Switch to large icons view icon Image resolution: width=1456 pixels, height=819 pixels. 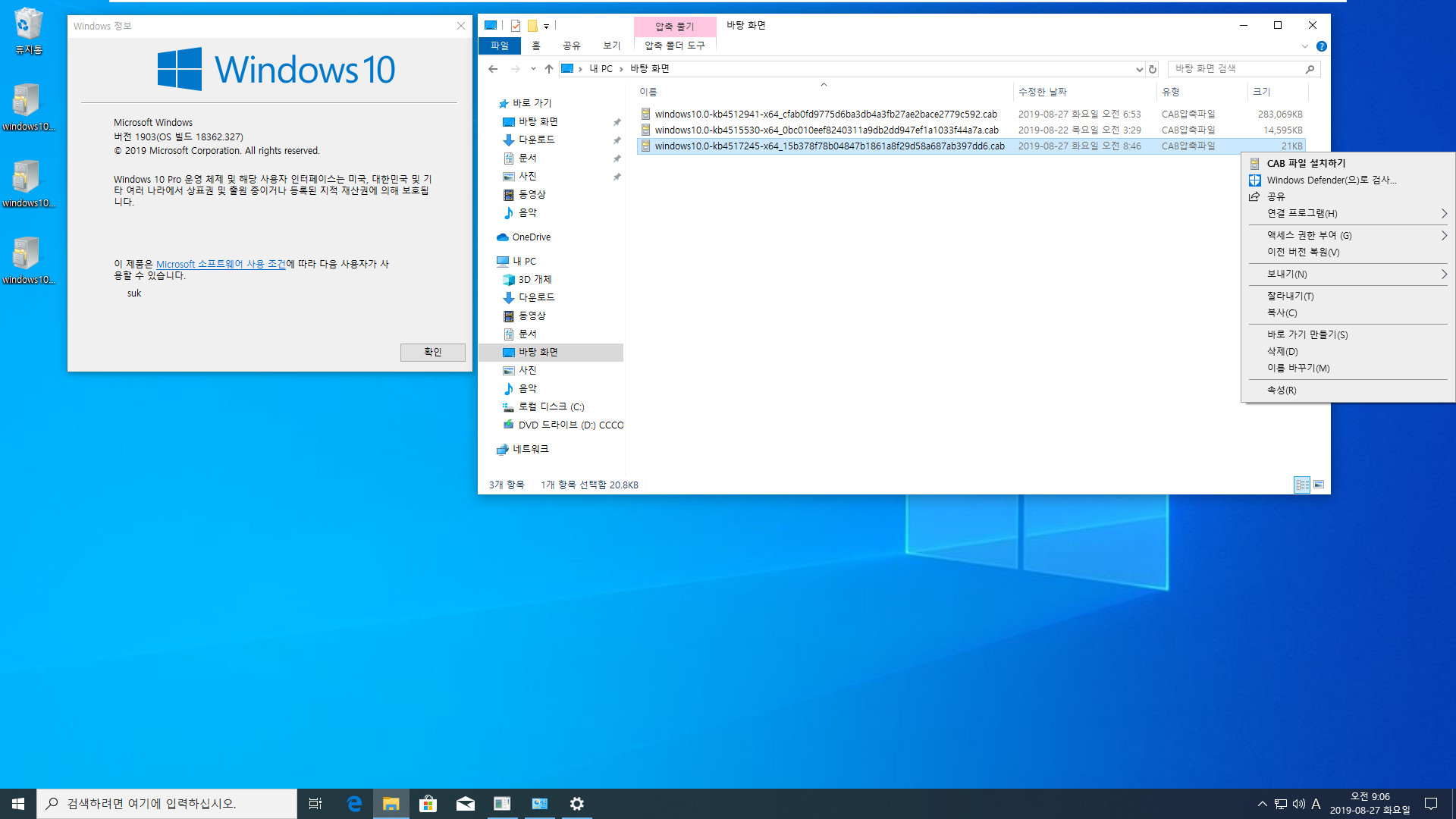click(x=1319, y=485)
